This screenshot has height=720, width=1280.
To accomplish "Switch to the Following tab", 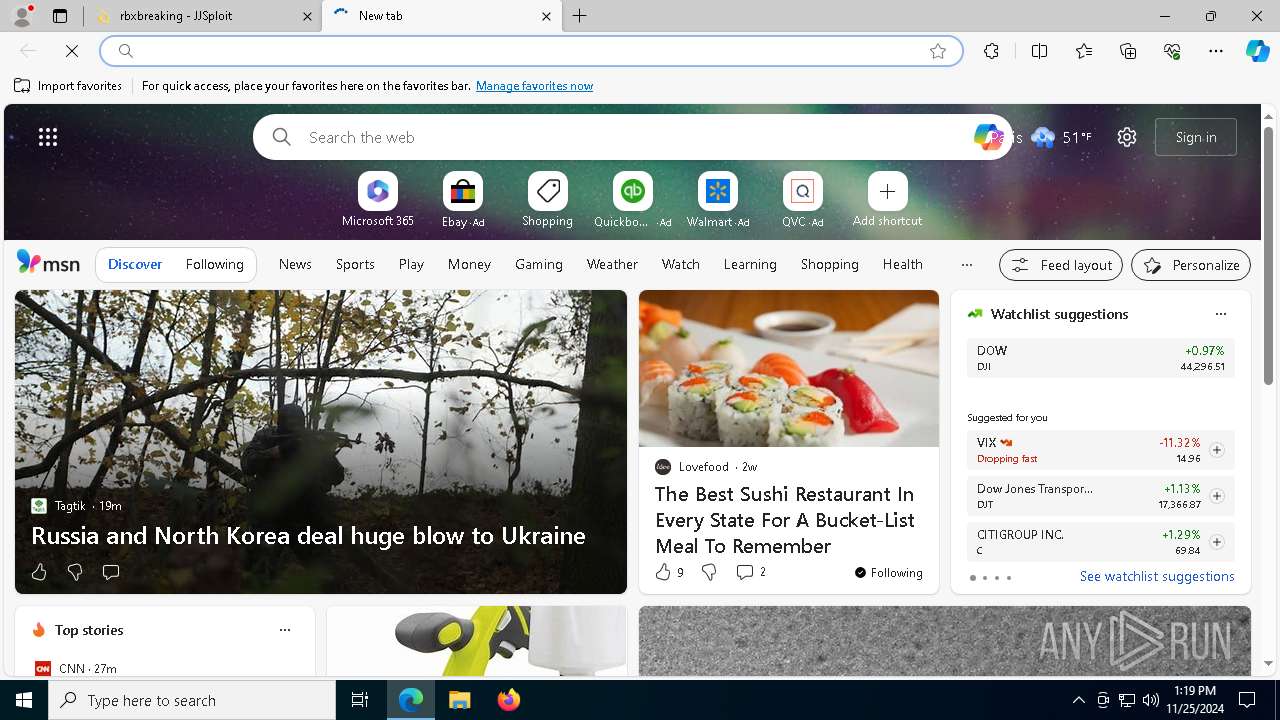I will 214,264.
